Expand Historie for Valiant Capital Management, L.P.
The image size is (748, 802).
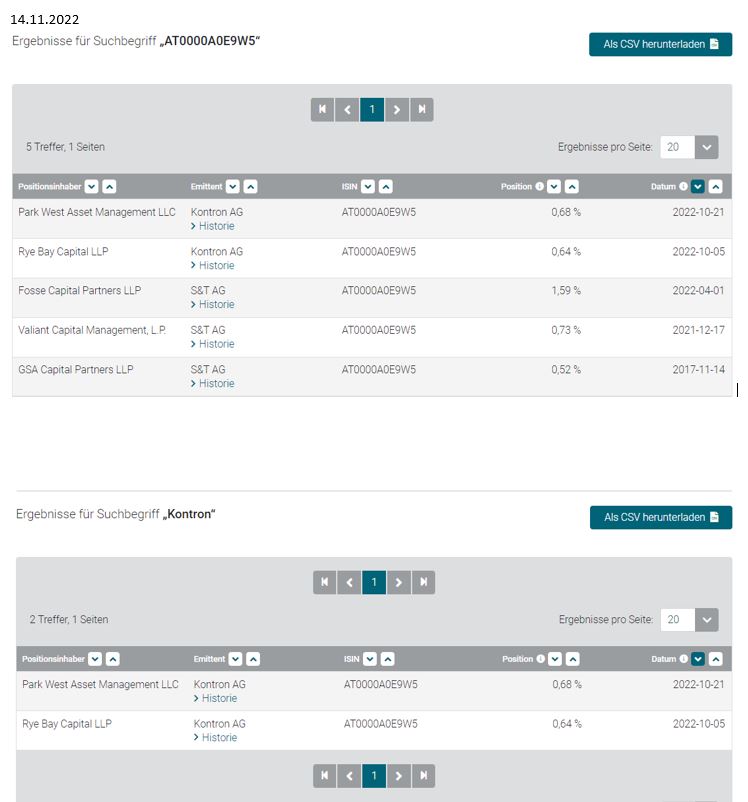click(216, 344)
